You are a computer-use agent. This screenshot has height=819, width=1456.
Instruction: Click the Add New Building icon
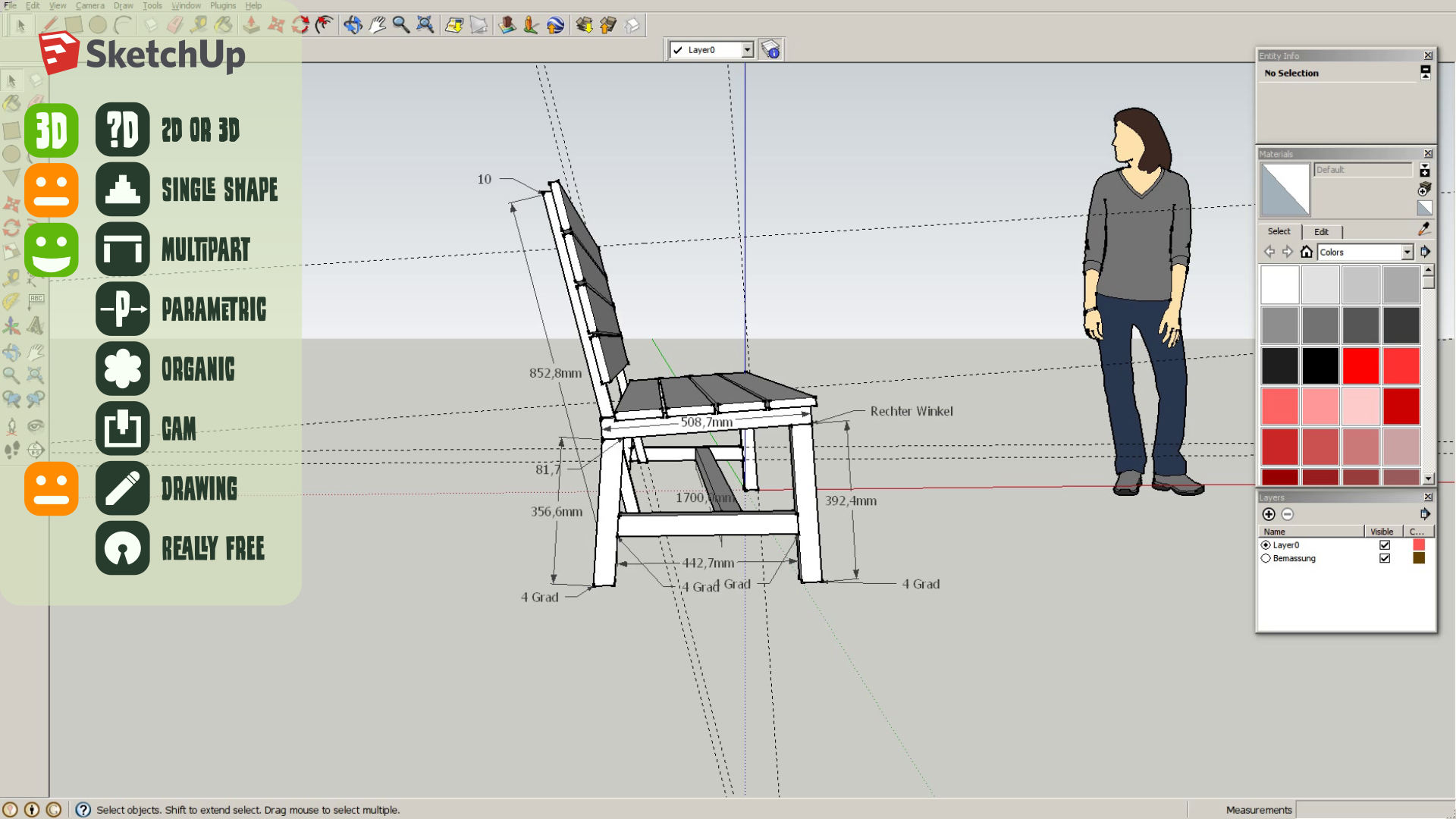click(x=507, y=25)
